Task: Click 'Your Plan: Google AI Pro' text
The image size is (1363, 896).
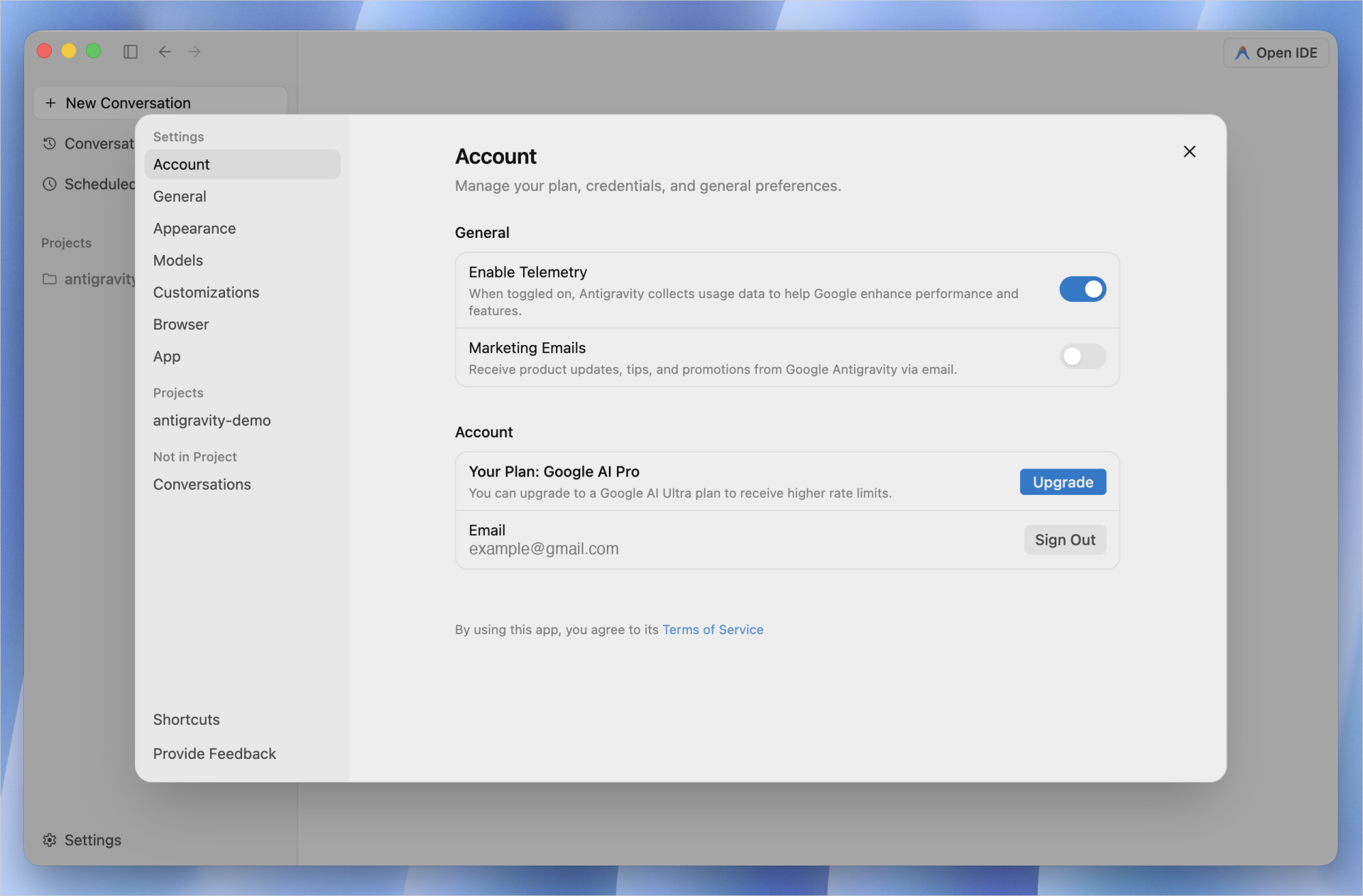Action: pyautogui.click(x=554, y=471)
